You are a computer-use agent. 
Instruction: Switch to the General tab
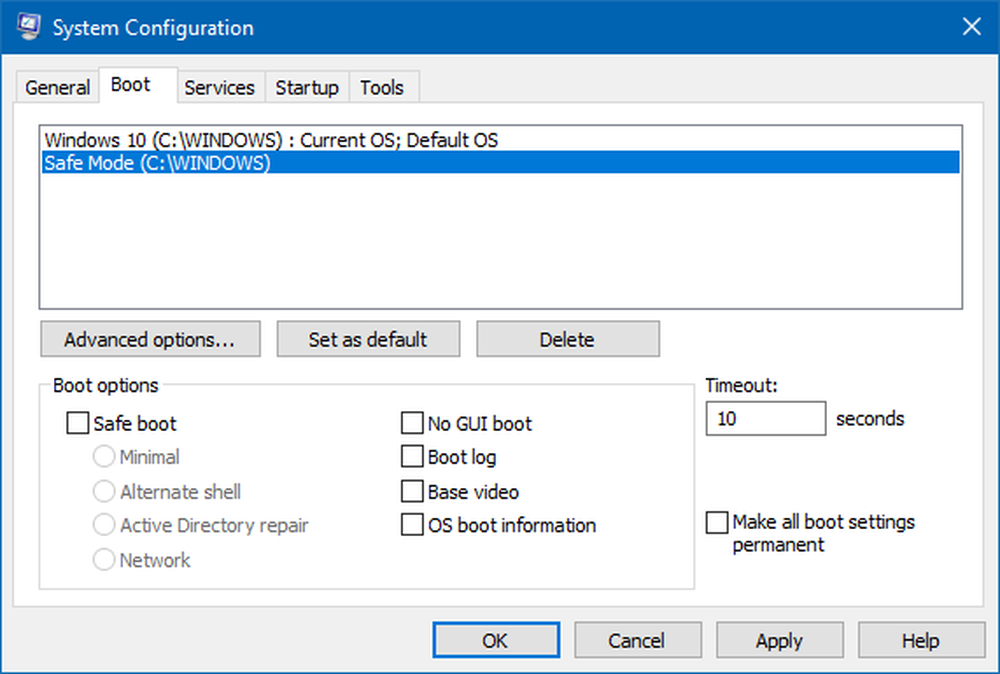[x=57, y=88]
